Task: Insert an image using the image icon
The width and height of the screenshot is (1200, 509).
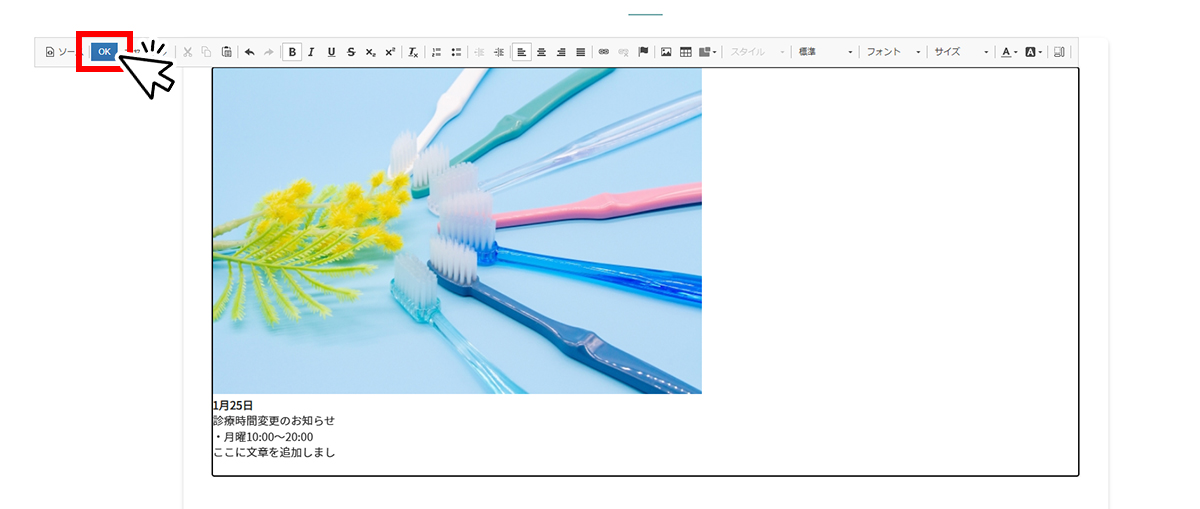Action: coord(666,52)
